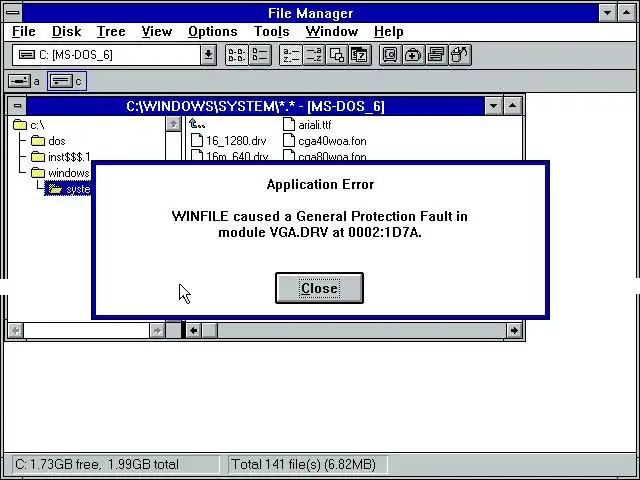
Task: Click the tree pane horizontal scroll-right arrow
Action: (157, 330)
